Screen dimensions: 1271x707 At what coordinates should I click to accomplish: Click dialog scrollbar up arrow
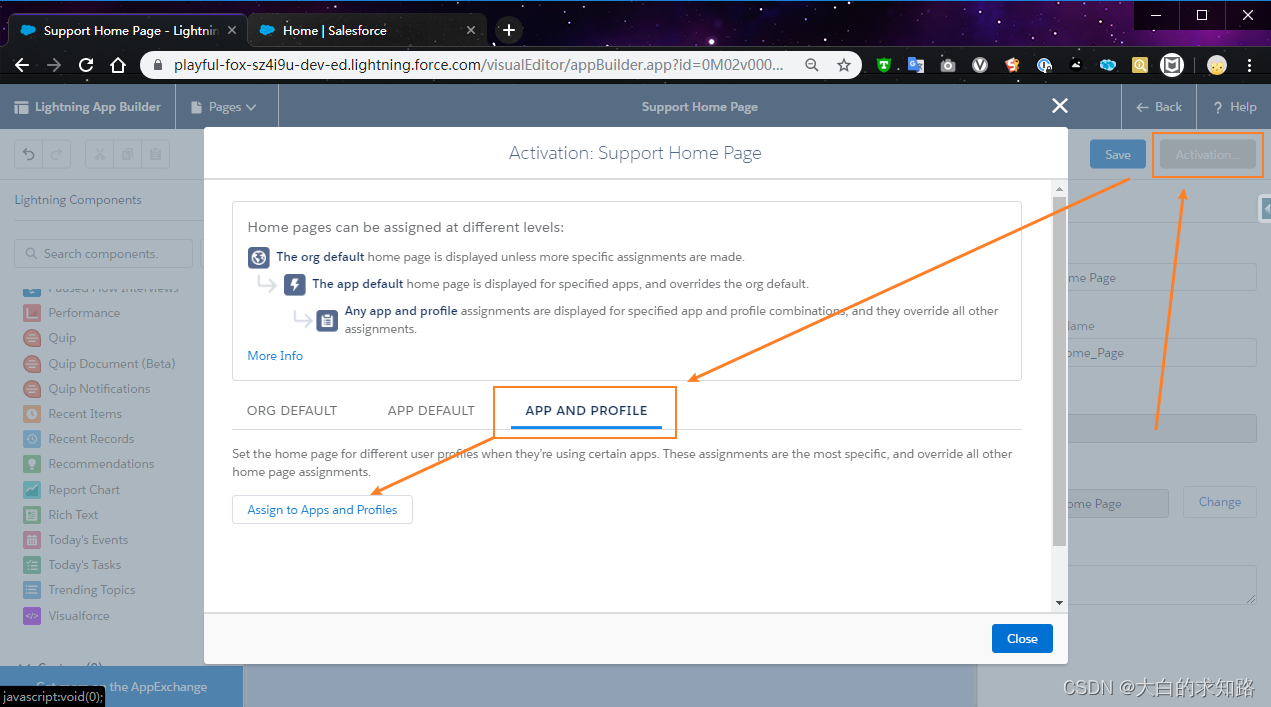click(1060, 189)
